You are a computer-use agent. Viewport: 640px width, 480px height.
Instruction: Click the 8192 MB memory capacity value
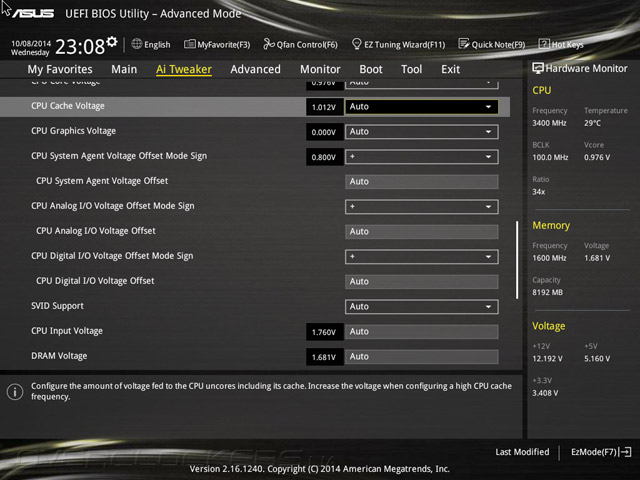point(547,292)
